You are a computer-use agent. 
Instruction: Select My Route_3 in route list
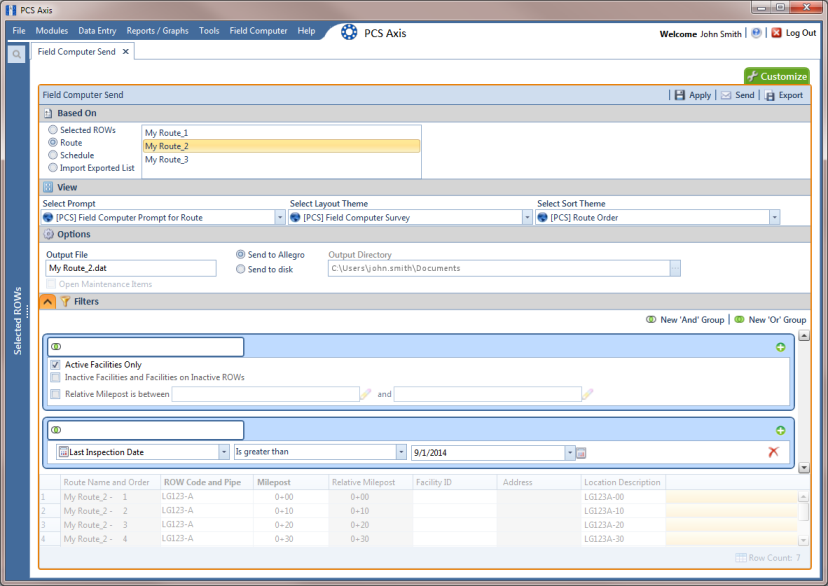pos(281,159)
